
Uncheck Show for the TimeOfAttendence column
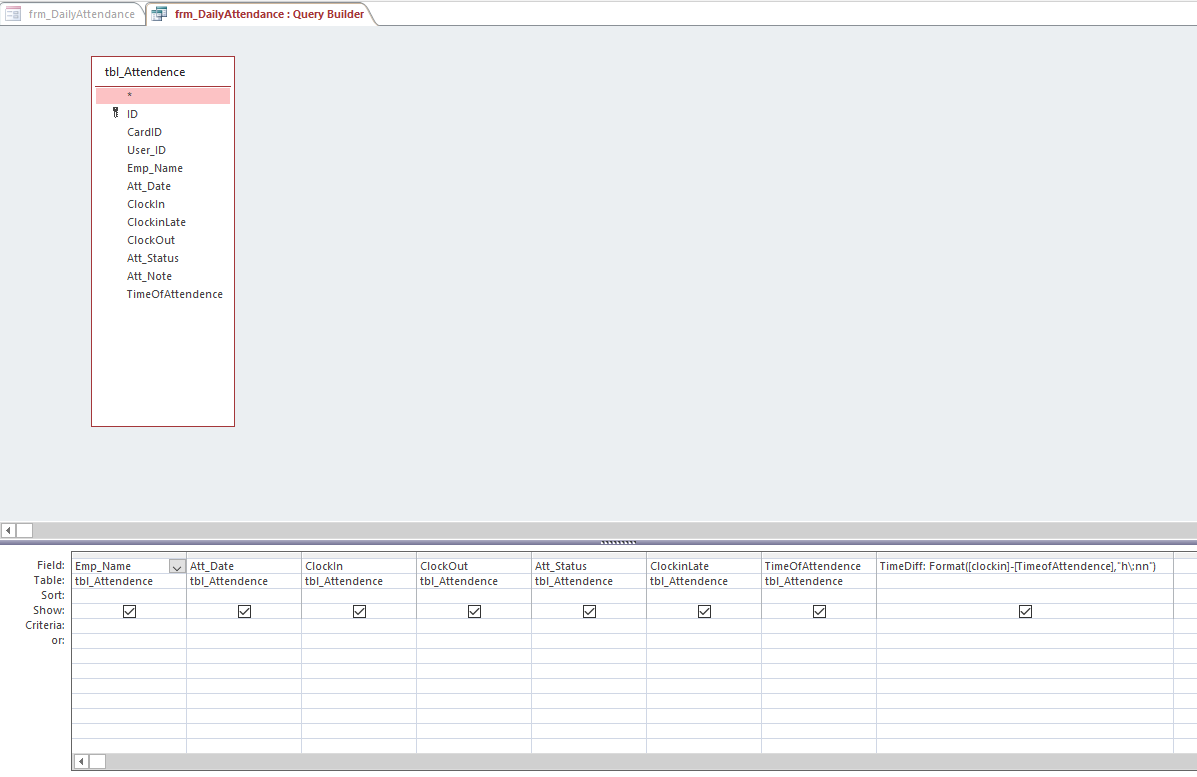coord(819,611)
